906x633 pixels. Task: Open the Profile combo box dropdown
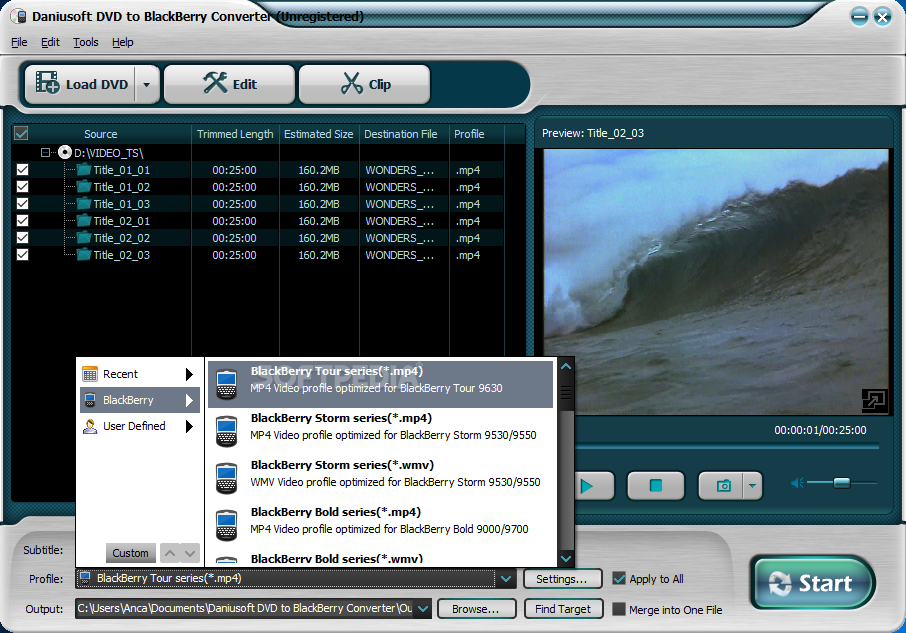point(506,579)
